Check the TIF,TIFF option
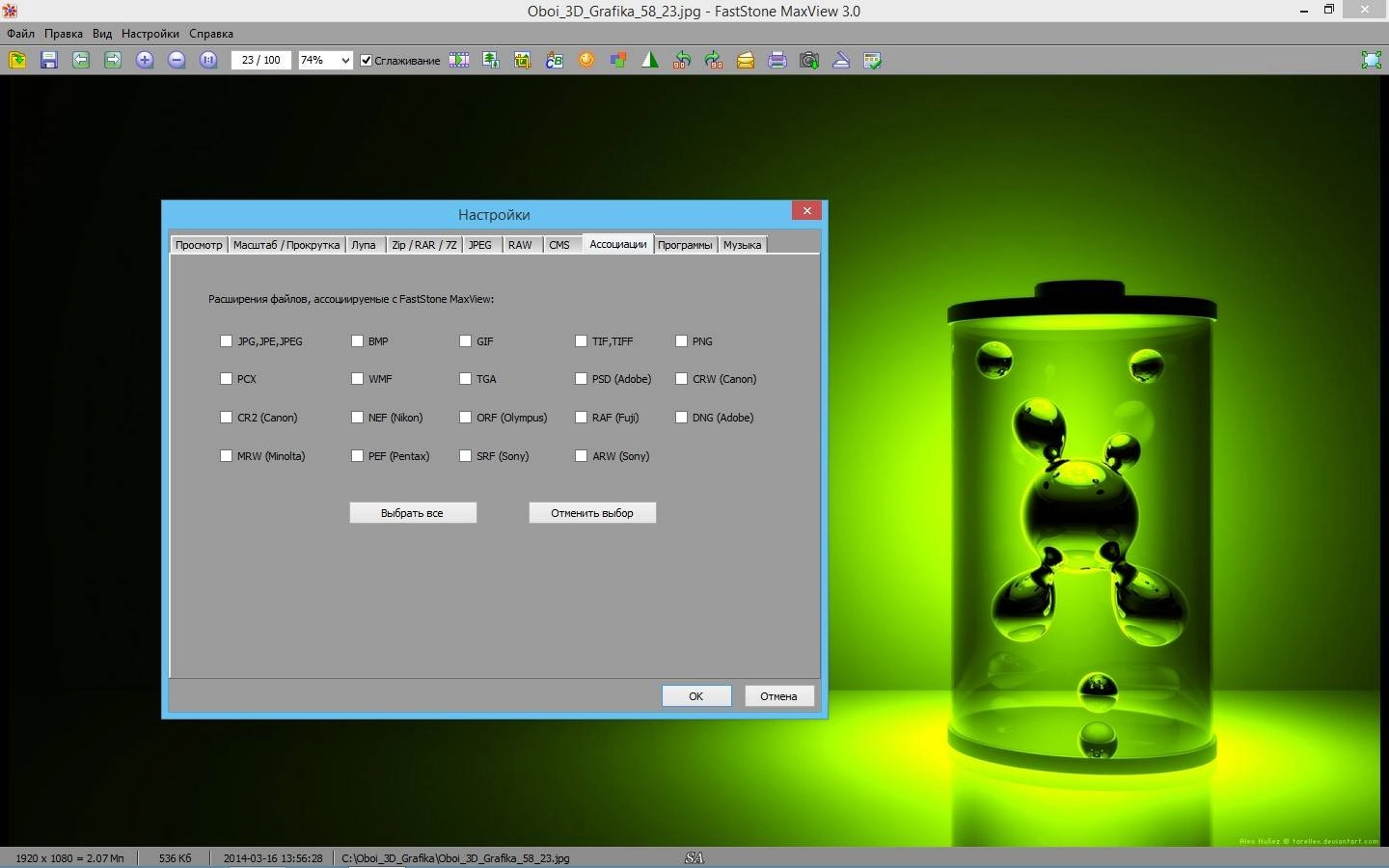Viewport: 1389px width, 868px height. pyautogui.click(x=581, y=340)
